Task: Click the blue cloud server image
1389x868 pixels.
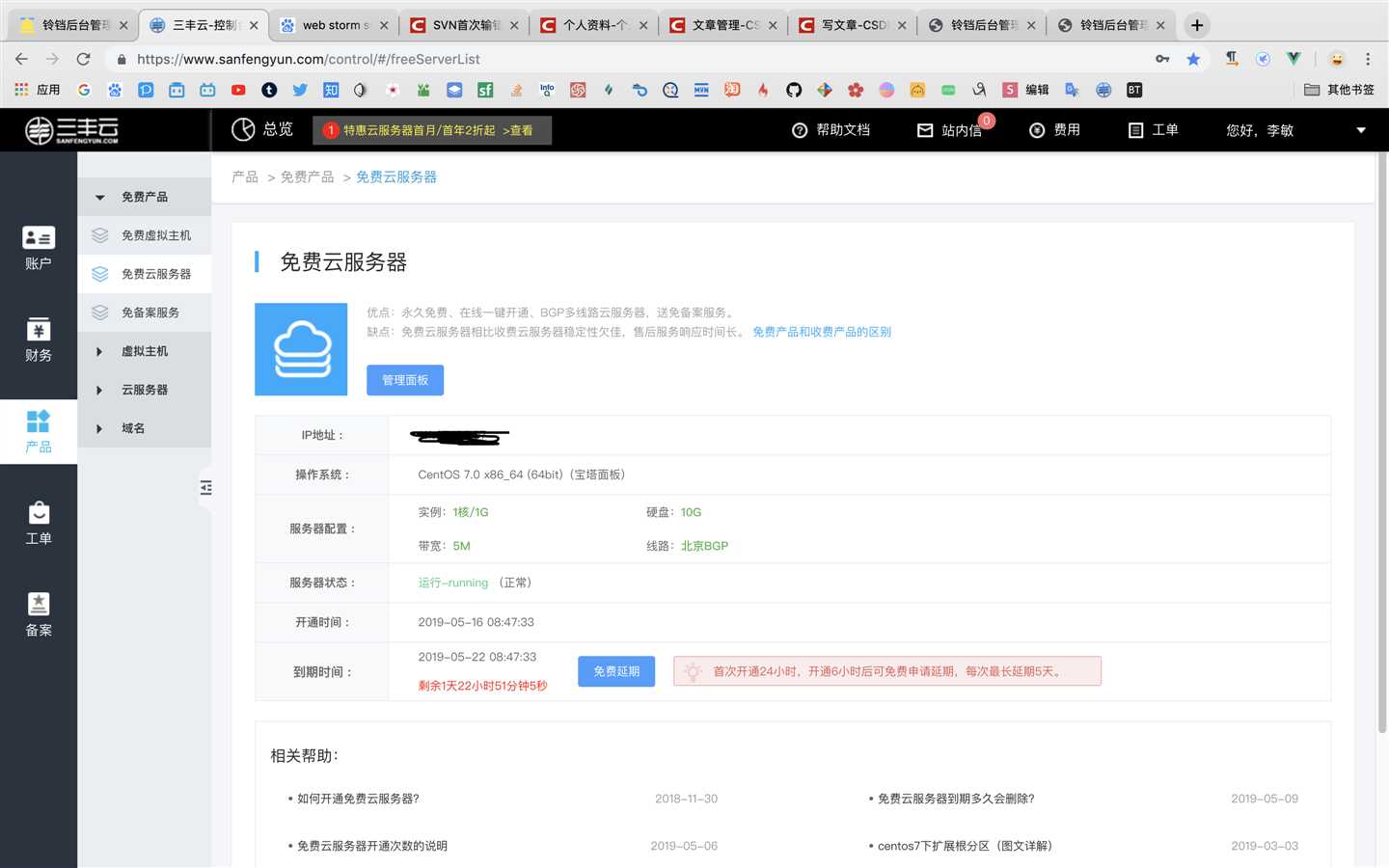Action: tap(301, 349)
